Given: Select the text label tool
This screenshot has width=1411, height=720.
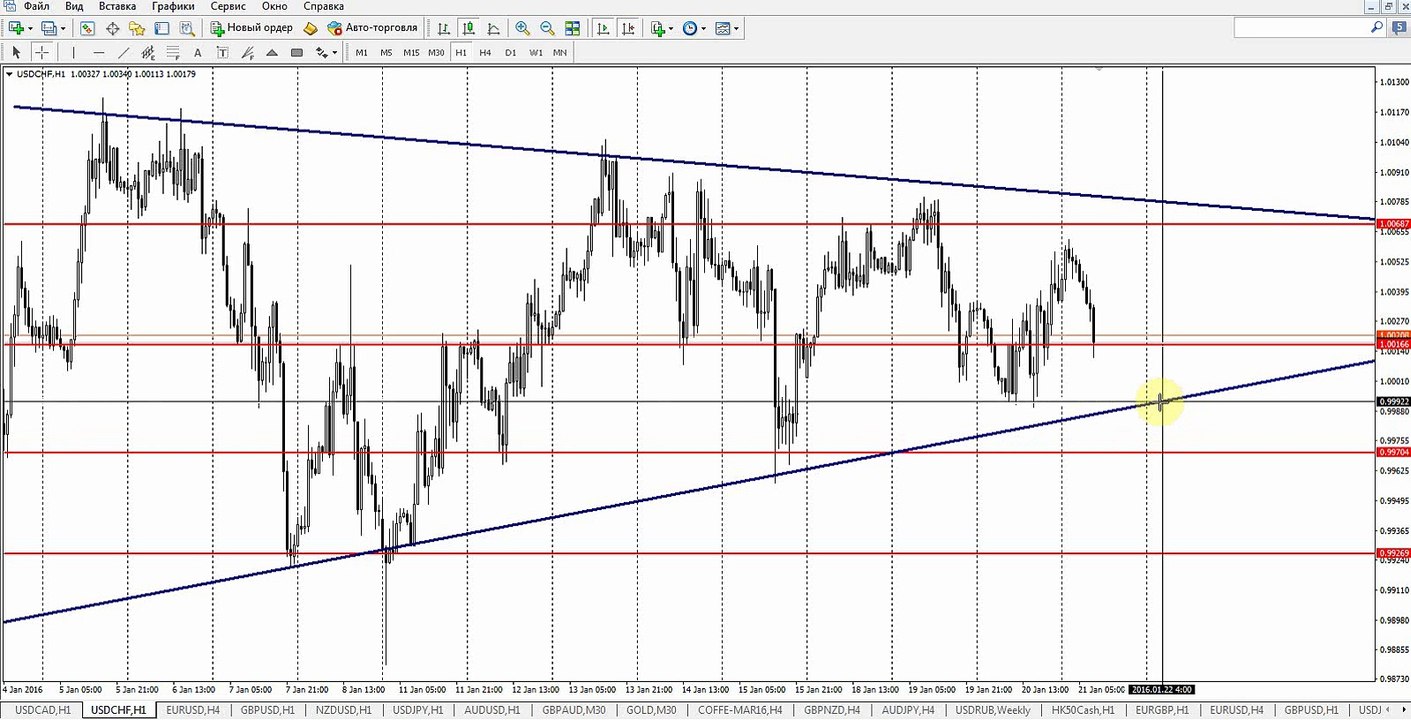Looking at the screenshot, I should tap(222, 52).
